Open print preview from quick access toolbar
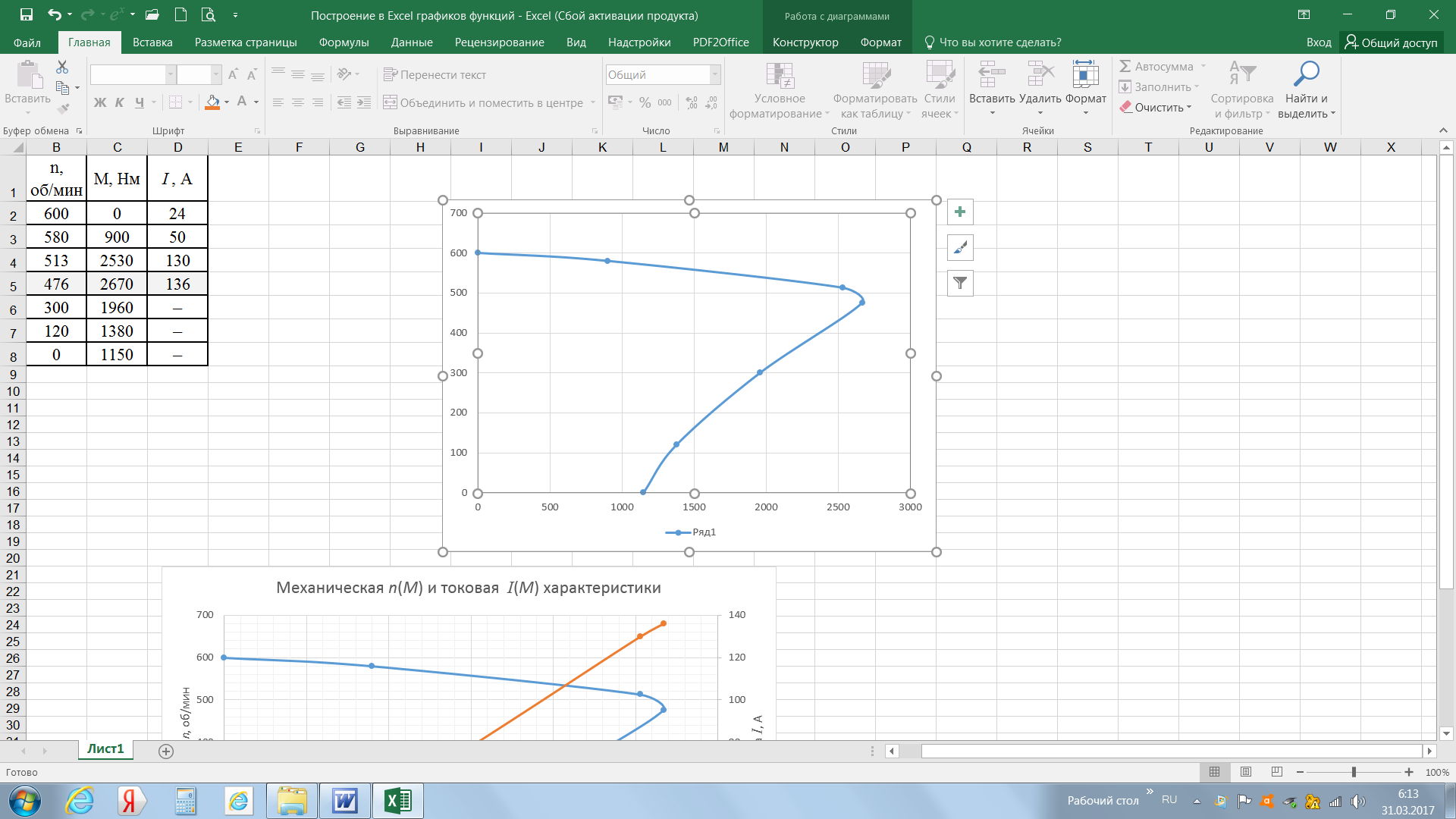This screenshot has width=1456, height=819. point(209,14)
